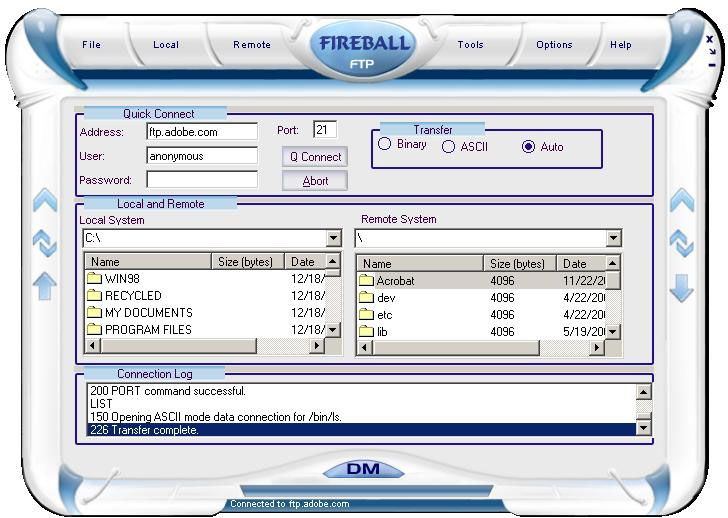Screen dimensions: 728x518
Task: Click the Q Connect button
Action: point(315,157)
